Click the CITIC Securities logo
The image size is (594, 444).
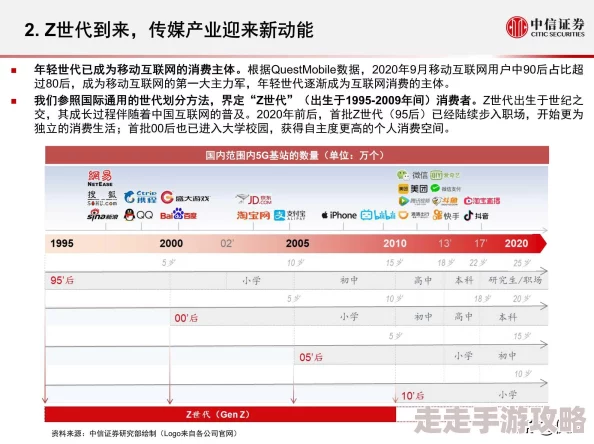[545, 27]
